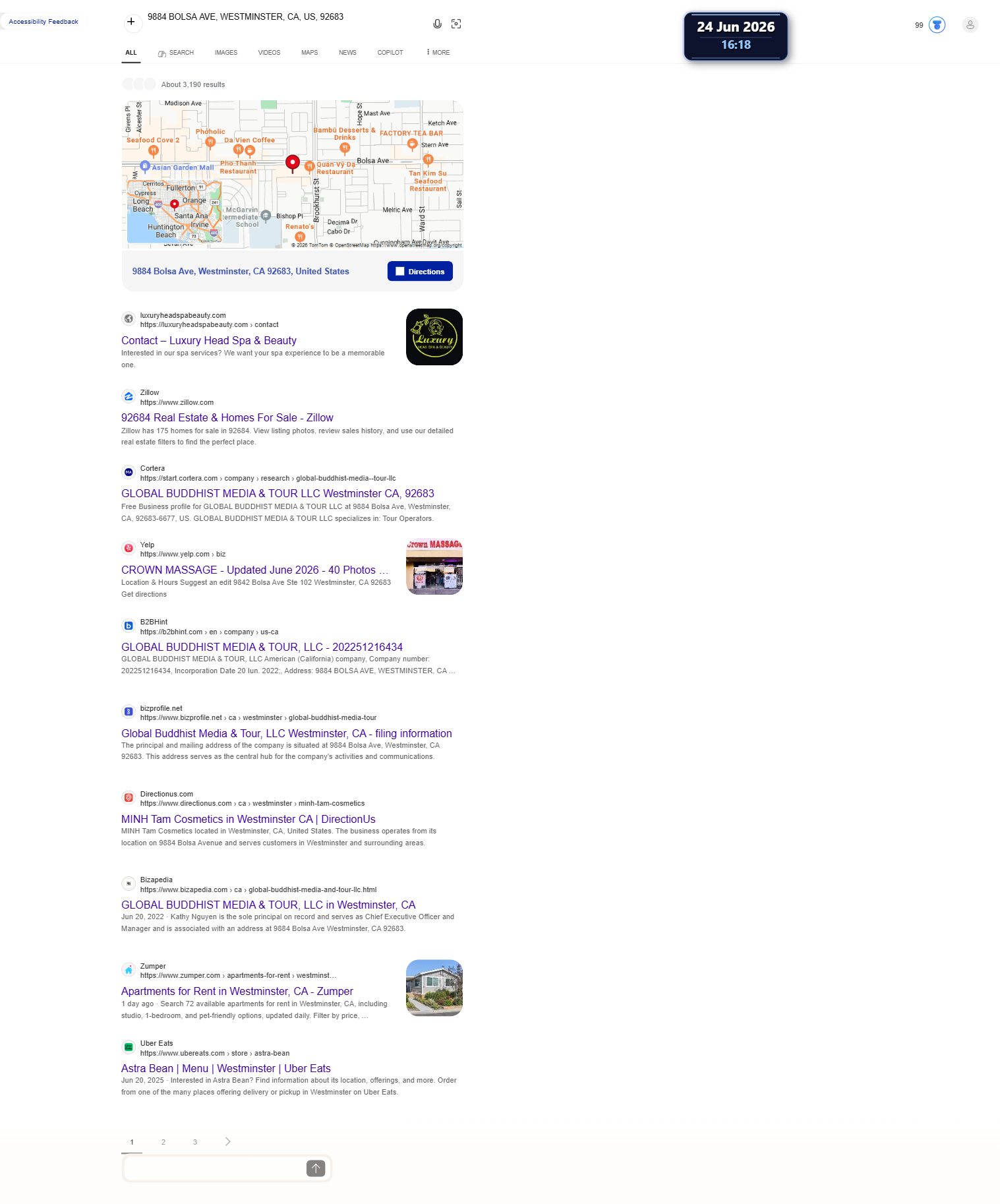This screenshot has width=1000, height=1204.
Task: Switch to the Images tab
Action: click(226, 53)
